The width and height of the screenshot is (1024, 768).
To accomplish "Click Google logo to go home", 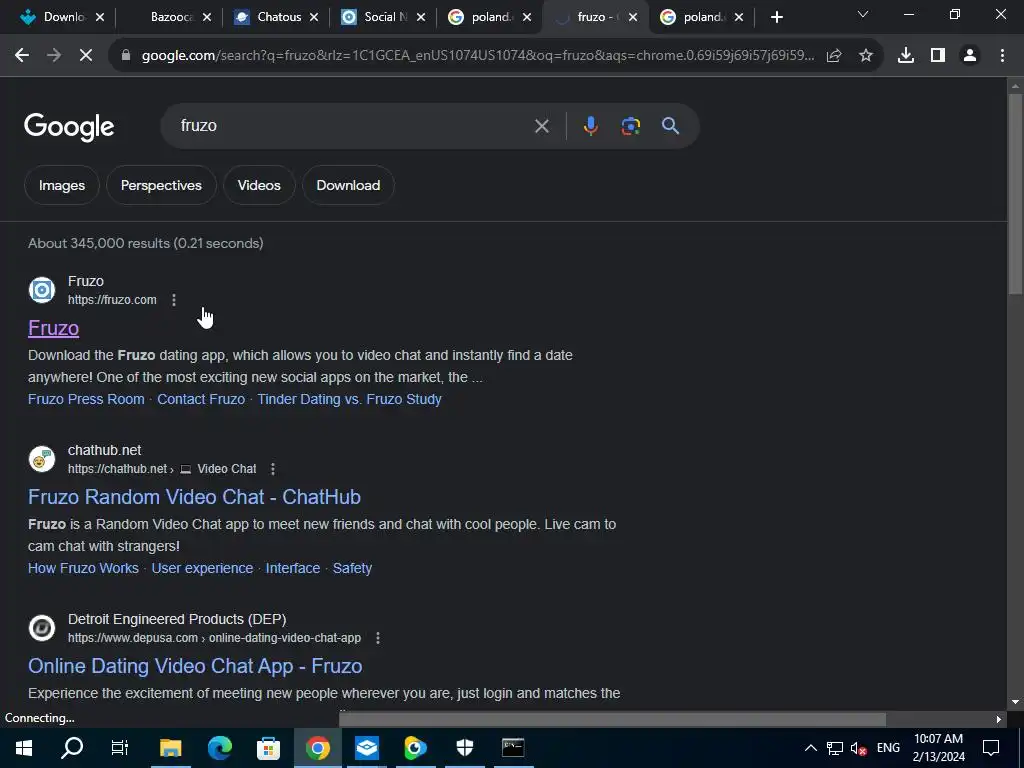I will click(69, 127).
